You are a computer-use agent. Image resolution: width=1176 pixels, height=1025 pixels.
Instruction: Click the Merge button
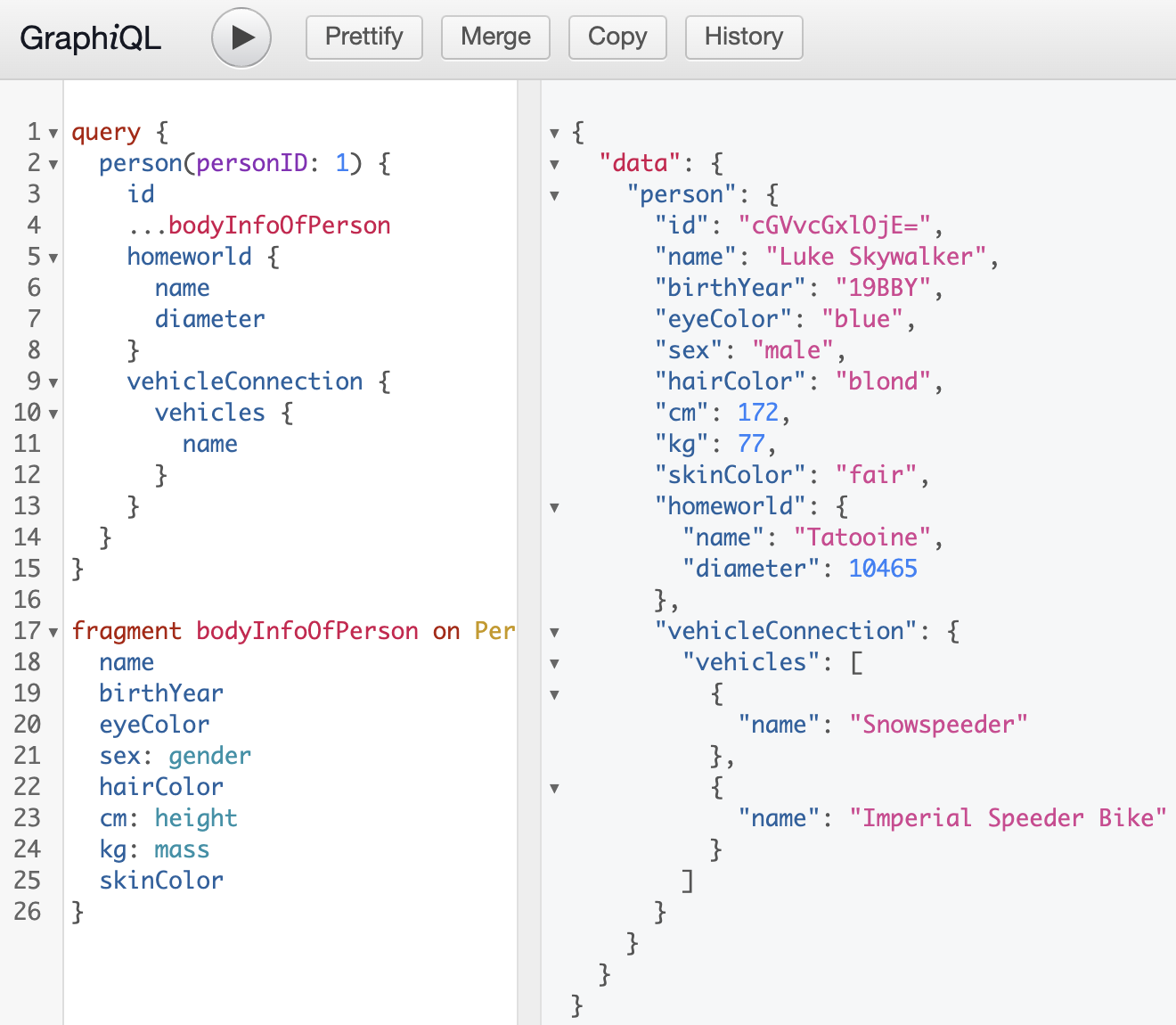click(x=495, y=37)
